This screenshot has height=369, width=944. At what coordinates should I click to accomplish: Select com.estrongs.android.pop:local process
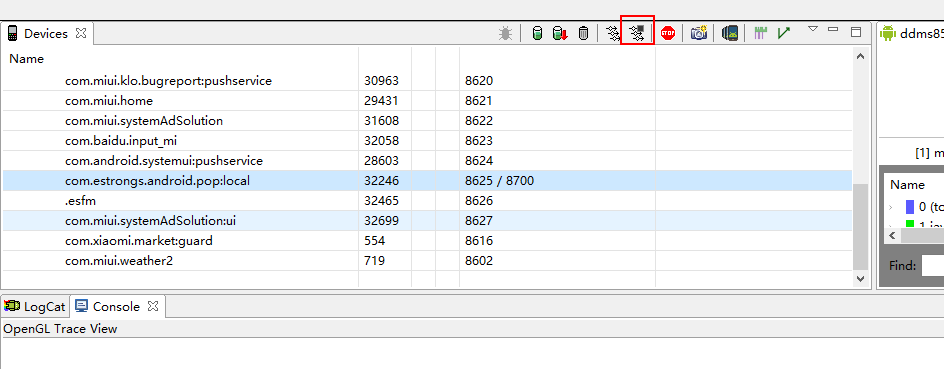pos(157,180)
